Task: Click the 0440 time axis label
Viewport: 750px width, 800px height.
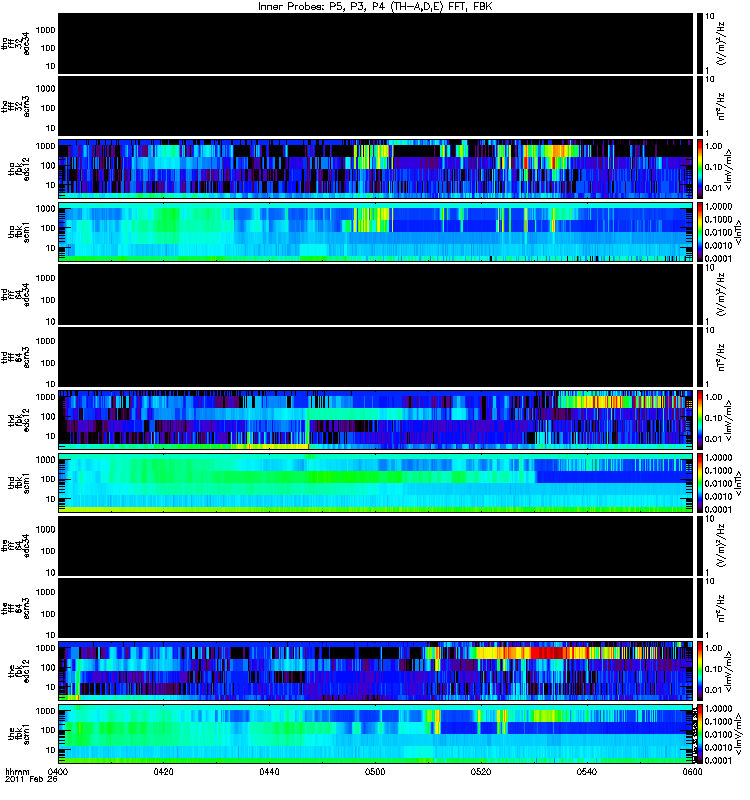Action: coord(269,771)
